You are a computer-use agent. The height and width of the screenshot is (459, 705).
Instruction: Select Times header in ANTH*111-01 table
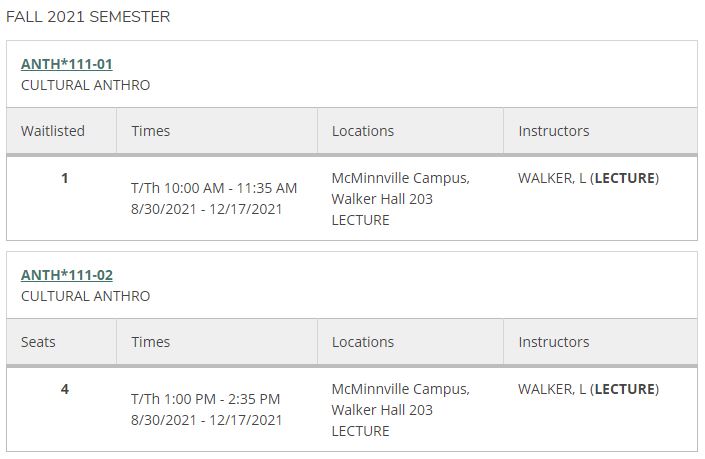(151, 131)
